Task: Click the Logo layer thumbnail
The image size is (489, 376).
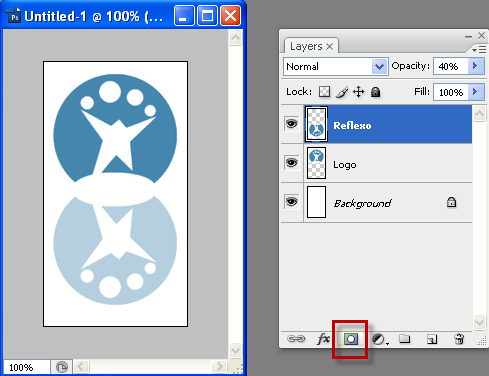Action: coord(316,163)
